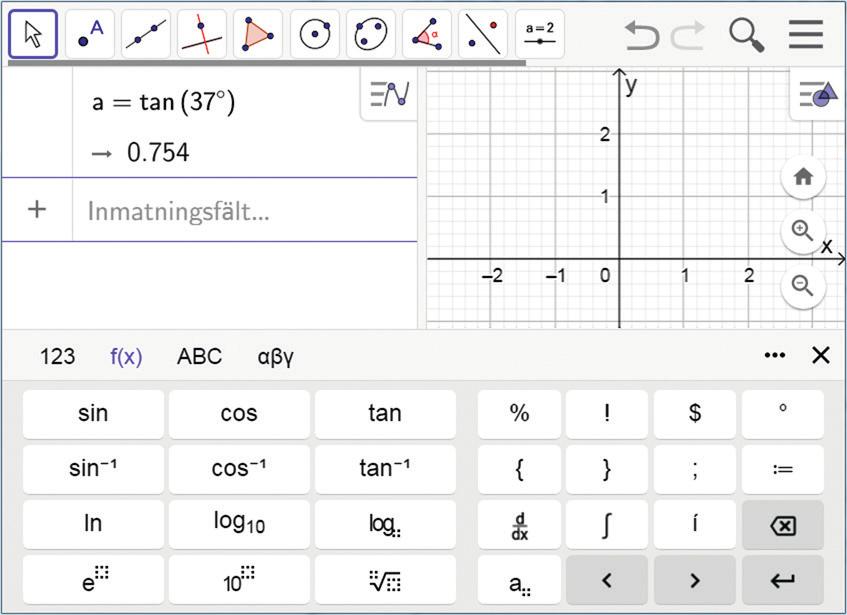Tap the ln key
This screenshot has height=615, width=847.
(93, 524)
